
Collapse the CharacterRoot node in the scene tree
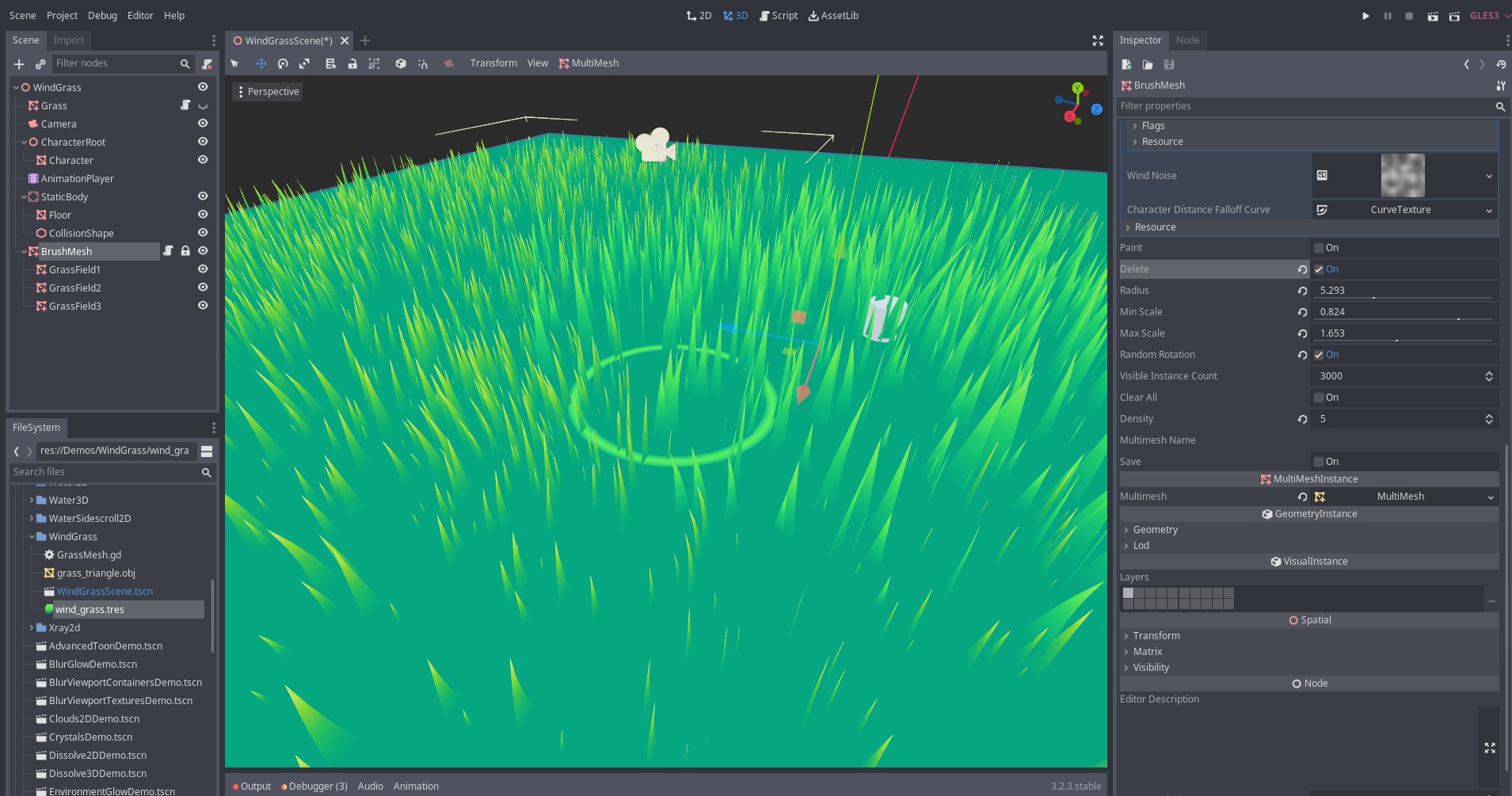(24, 142)
